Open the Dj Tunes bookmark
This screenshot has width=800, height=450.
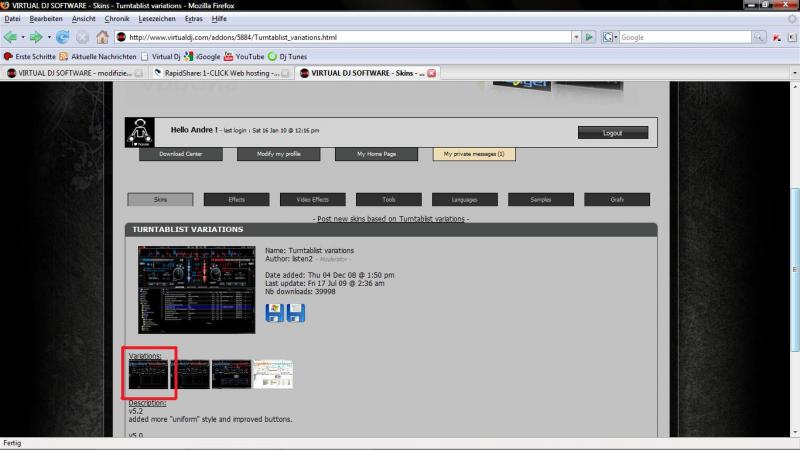[x=288, y=57]
